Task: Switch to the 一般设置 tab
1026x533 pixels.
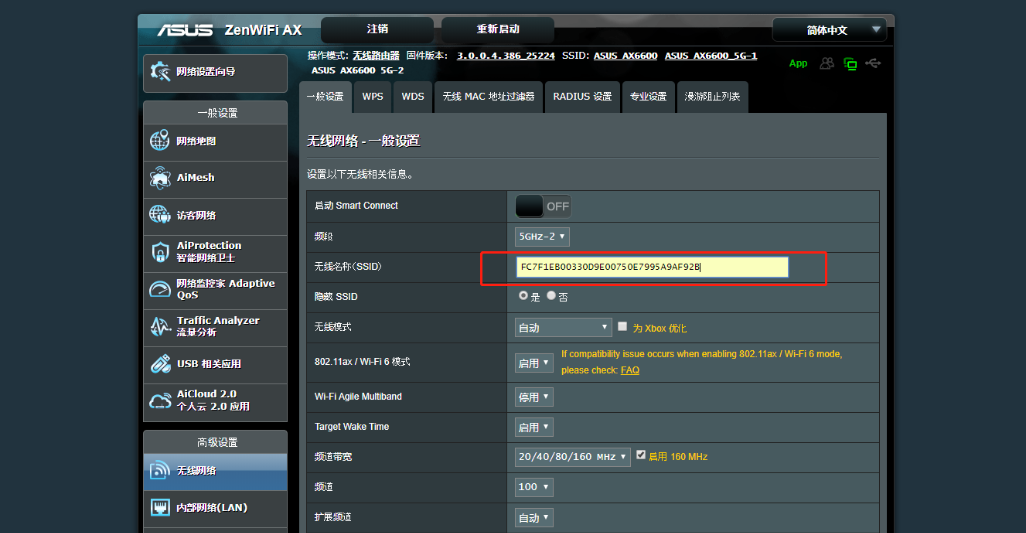Action: pos(325,97)
